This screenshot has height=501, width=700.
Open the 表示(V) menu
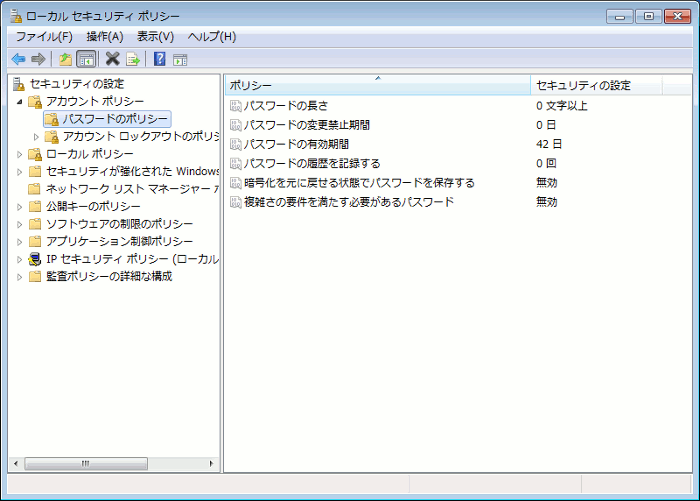tap(155, 37)
